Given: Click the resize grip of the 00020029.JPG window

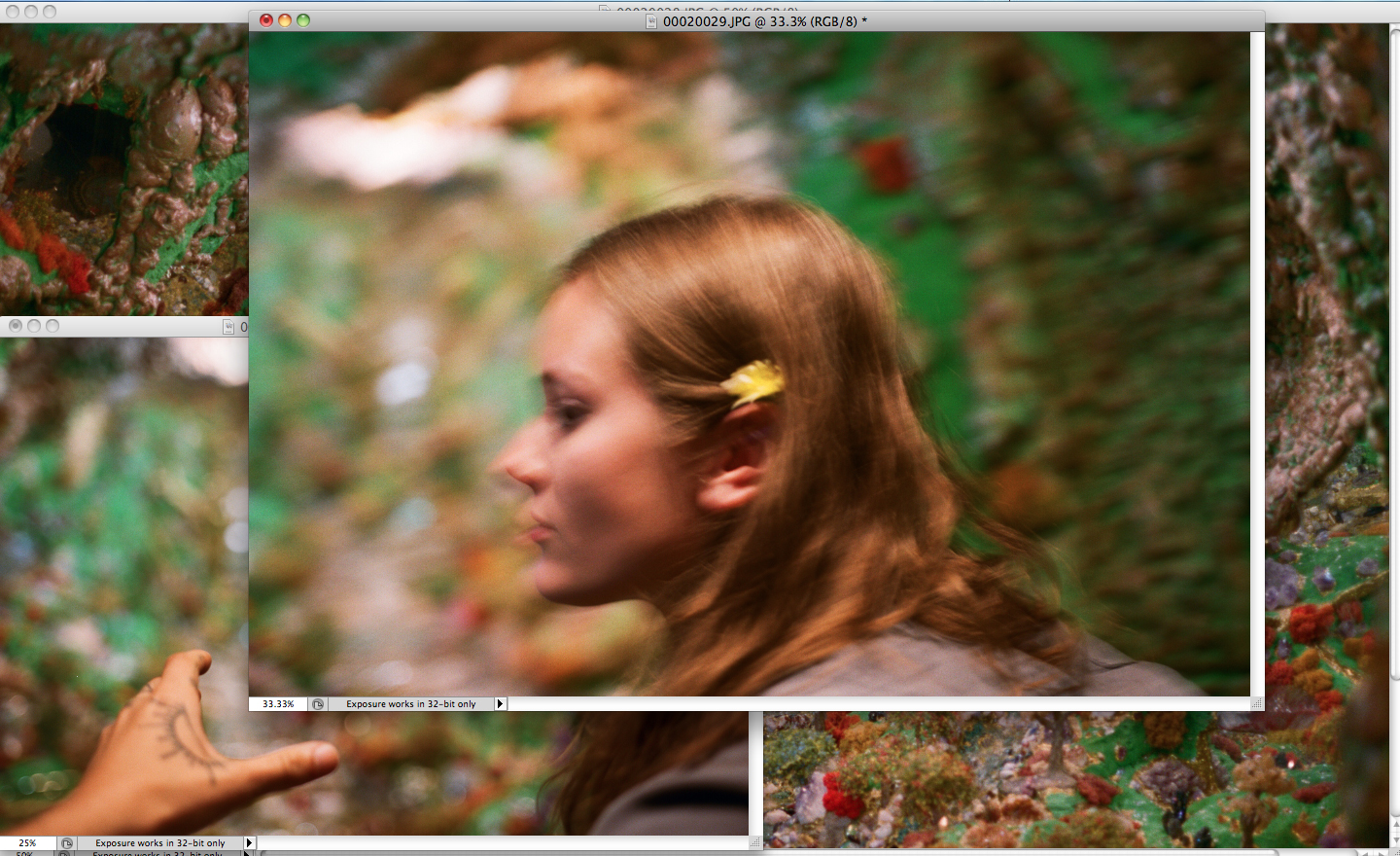Looking at the screenshot, I should pyautogui.click(x=1256, y=703).
